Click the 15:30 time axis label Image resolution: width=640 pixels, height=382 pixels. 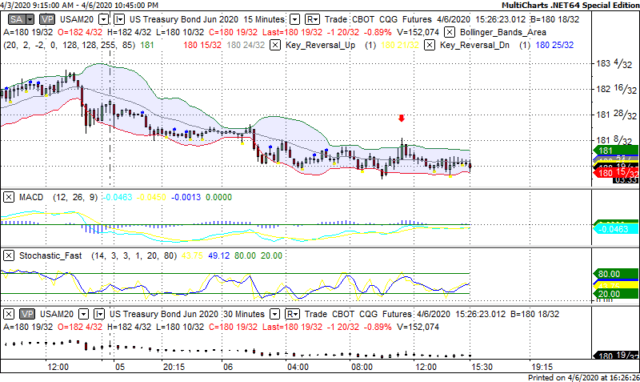click(x=482, y=366)
